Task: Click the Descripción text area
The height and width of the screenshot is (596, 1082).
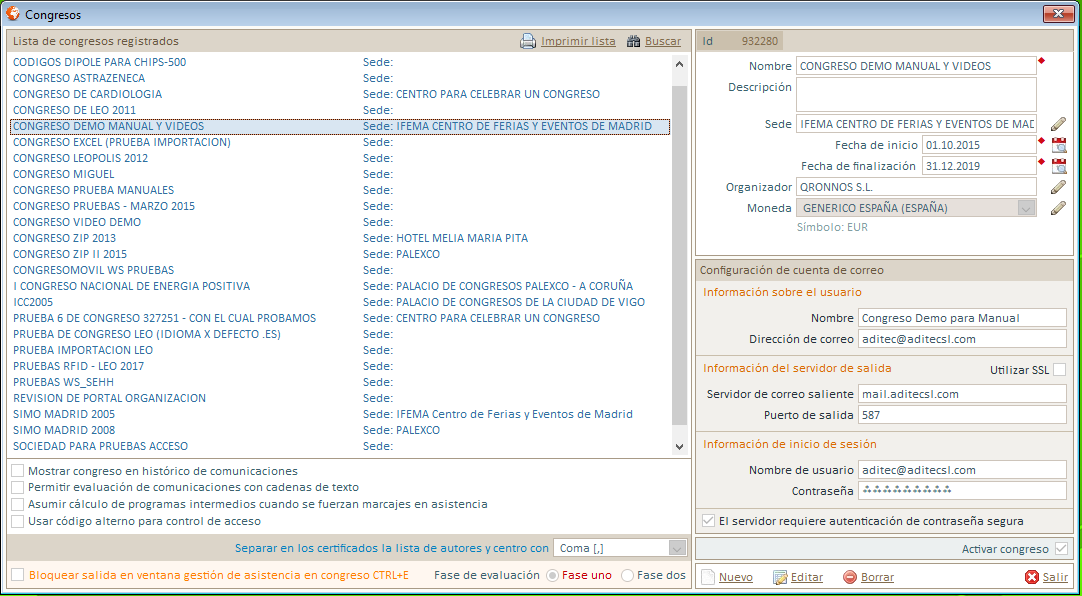Action: coord(916,95)
